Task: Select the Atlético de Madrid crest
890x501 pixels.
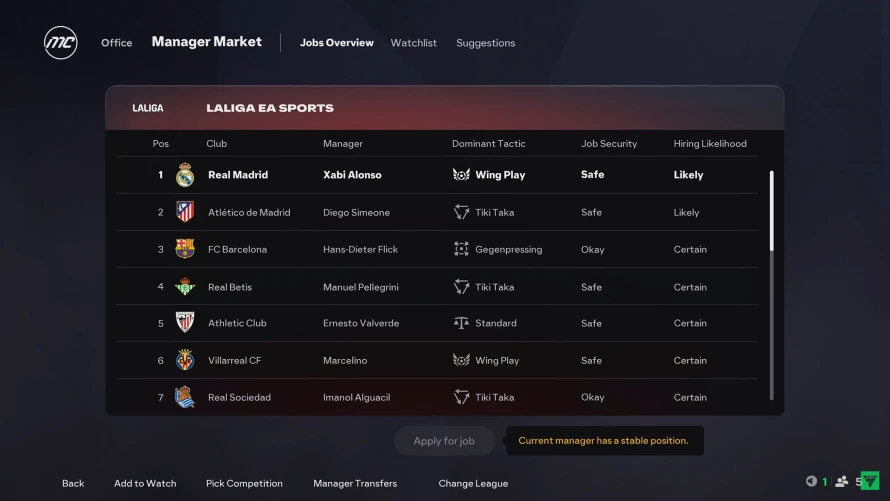Action: point(184,212)
